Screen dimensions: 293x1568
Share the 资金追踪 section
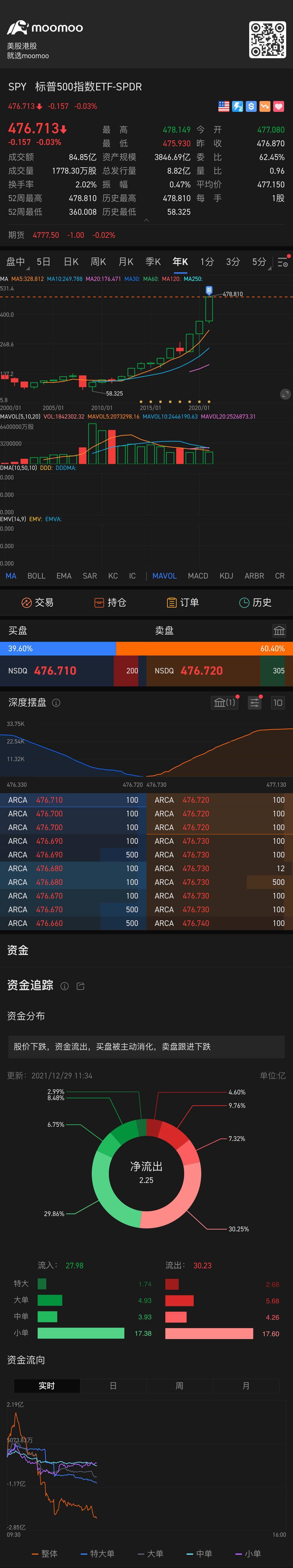[x=80, y=986]
